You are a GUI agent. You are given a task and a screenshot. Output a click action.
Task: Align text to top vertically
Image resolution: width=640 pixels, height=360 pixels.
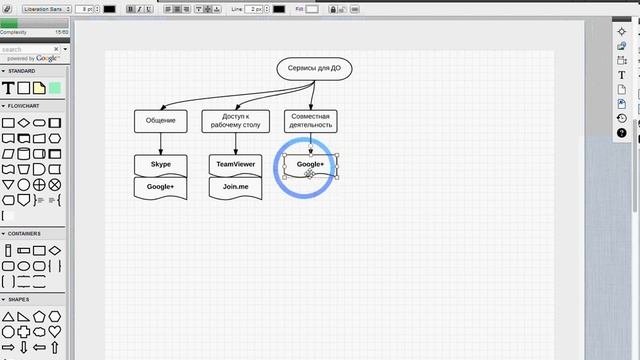pyautogui.click(x=199, y=9)
